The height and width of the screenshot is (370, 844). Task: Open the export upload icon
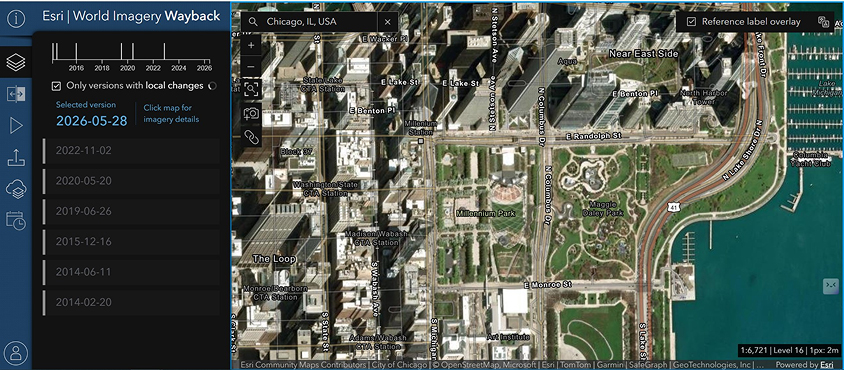point(16,158)
